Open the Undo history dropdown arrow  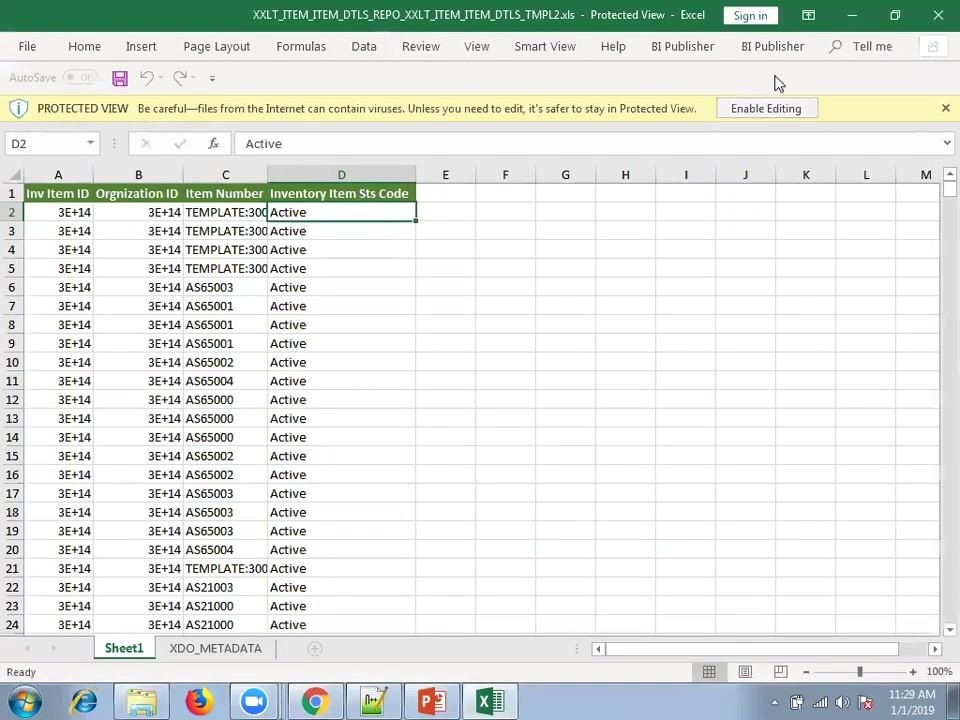click(160, 78)
